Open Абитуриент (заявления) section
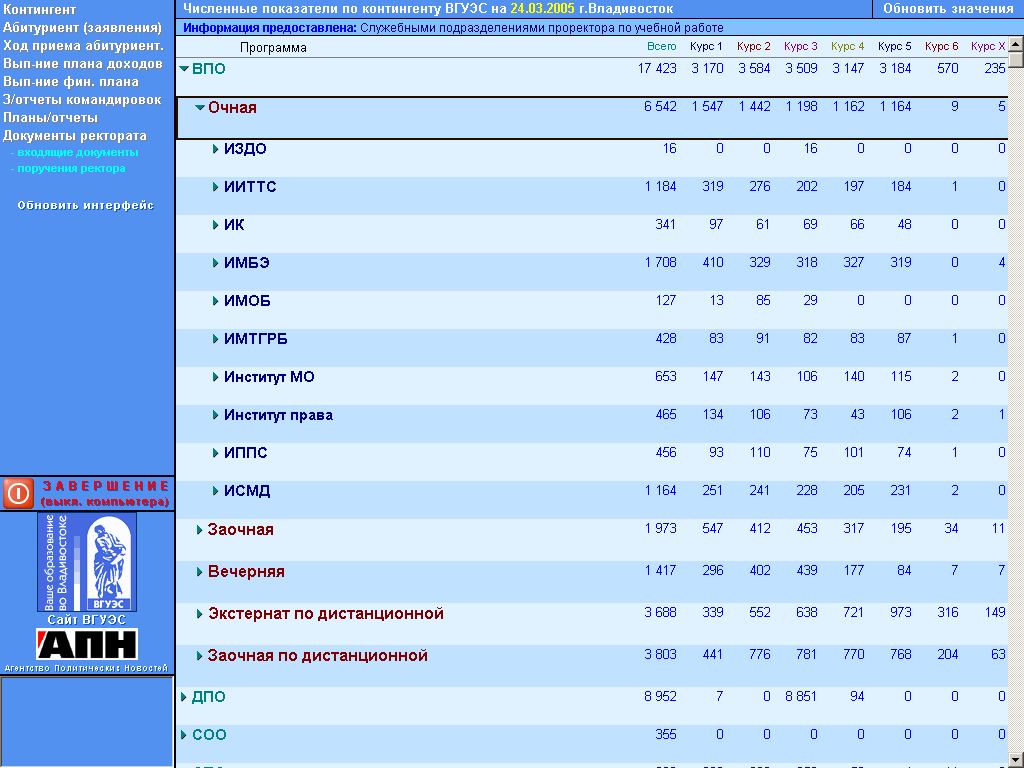1024x768 pixels. pos(82,27)
